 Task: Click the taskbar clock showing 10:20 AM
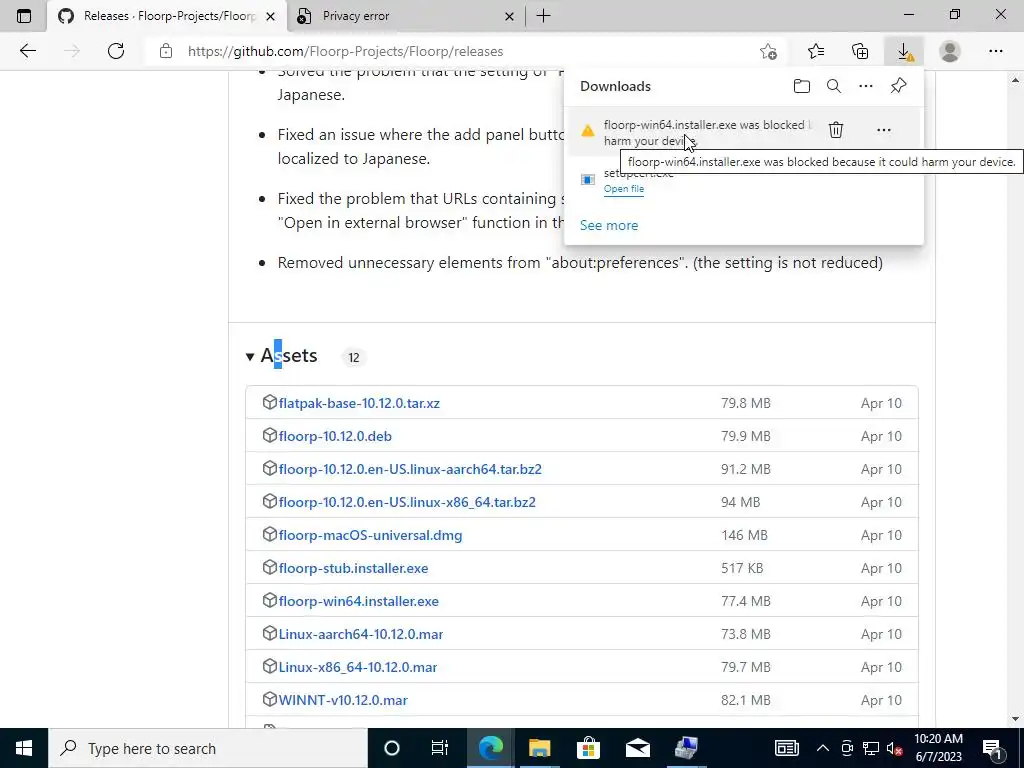click(x=938, y=748)
